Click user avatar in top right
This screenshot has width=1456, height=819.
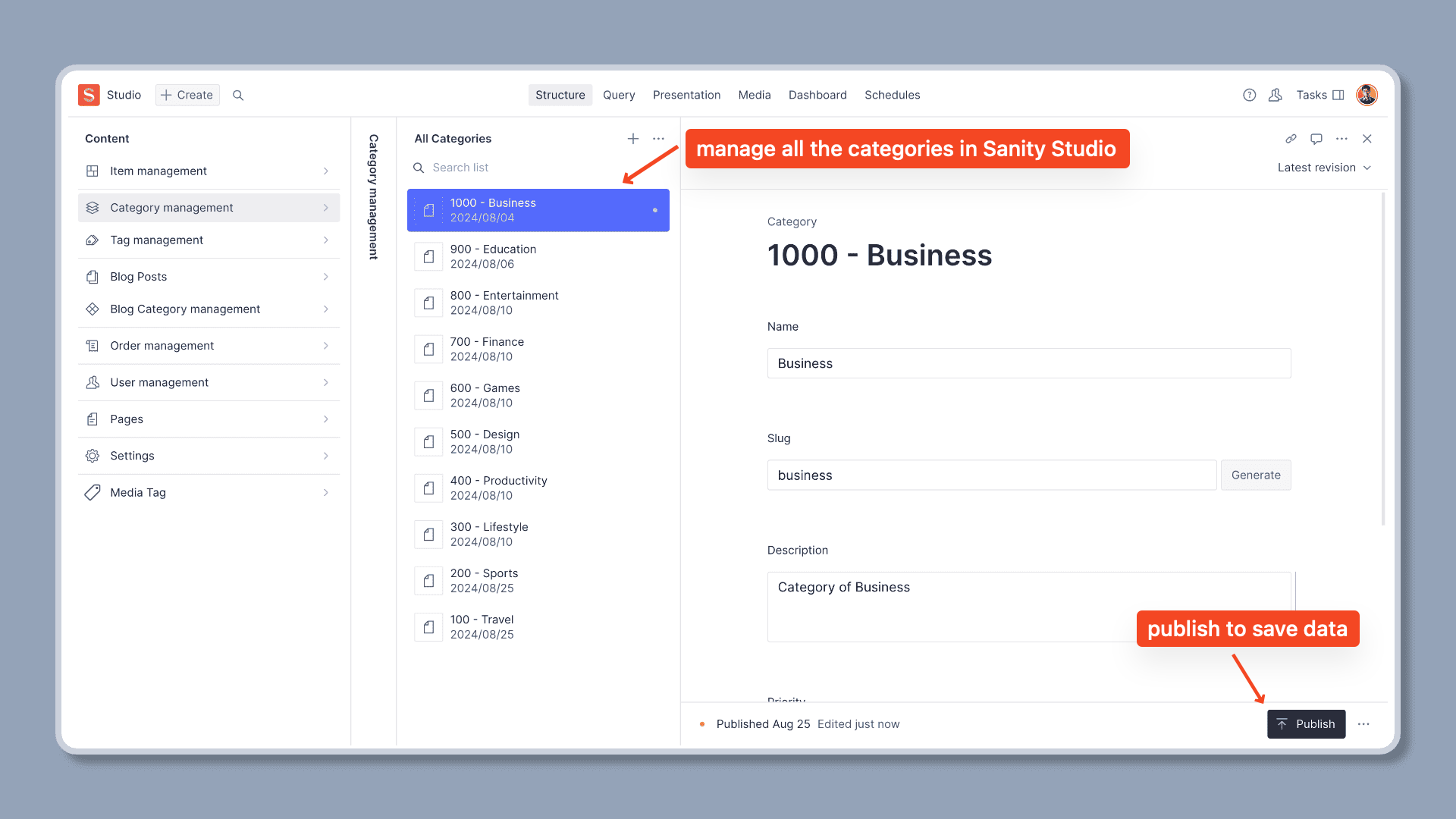(x=1367, y=96)
